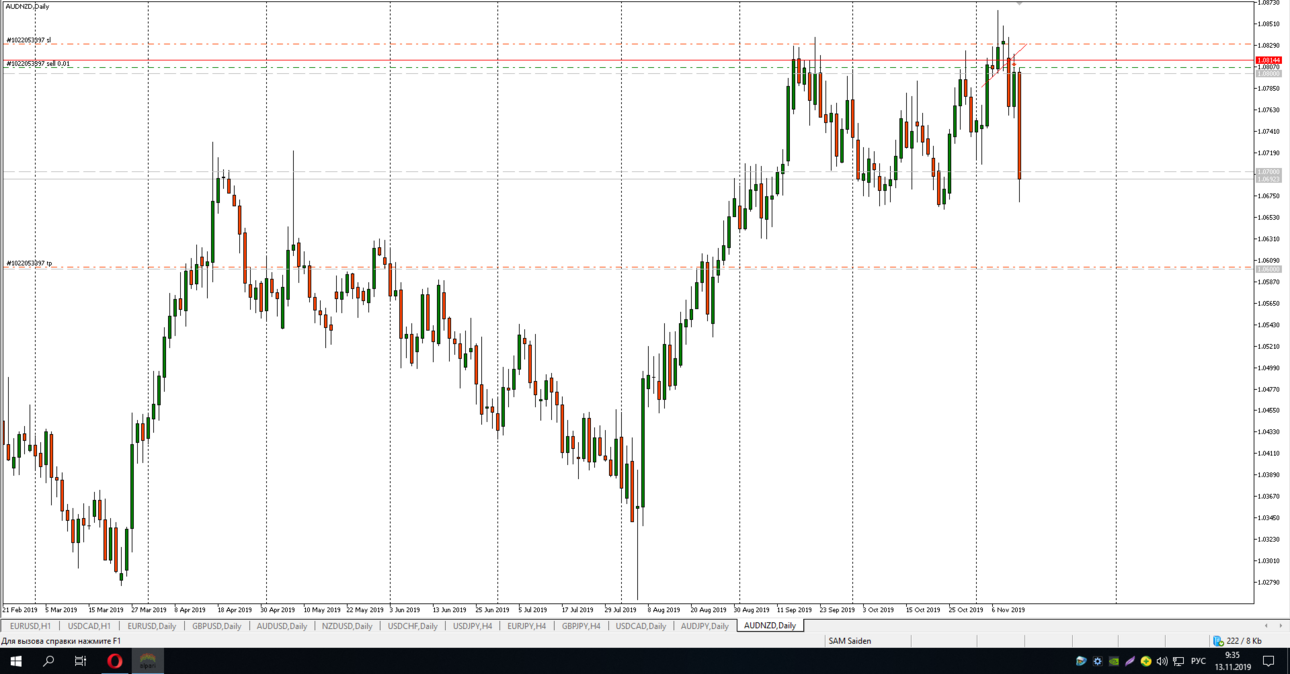Open the USDJPY,H4 chart tab
Screen dimensions: 1290x674
click(x=472, y=626)
